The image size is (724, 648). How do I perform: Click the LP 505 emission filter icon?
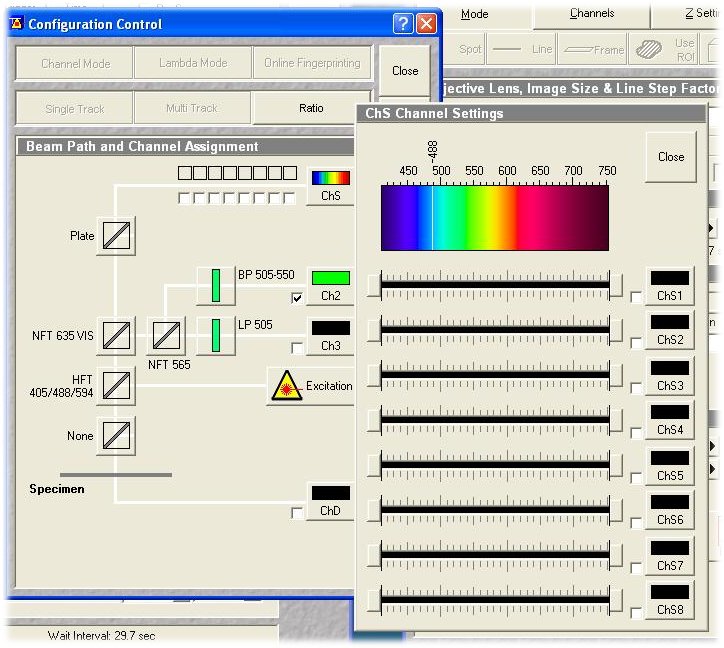[x=215, y=336]
